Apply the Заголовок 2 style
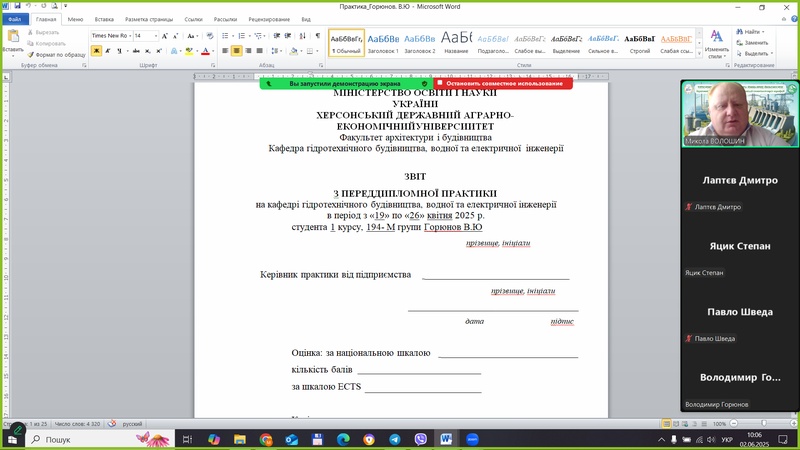The width and height of the screenshot is (800, 450). click(420, 42)
